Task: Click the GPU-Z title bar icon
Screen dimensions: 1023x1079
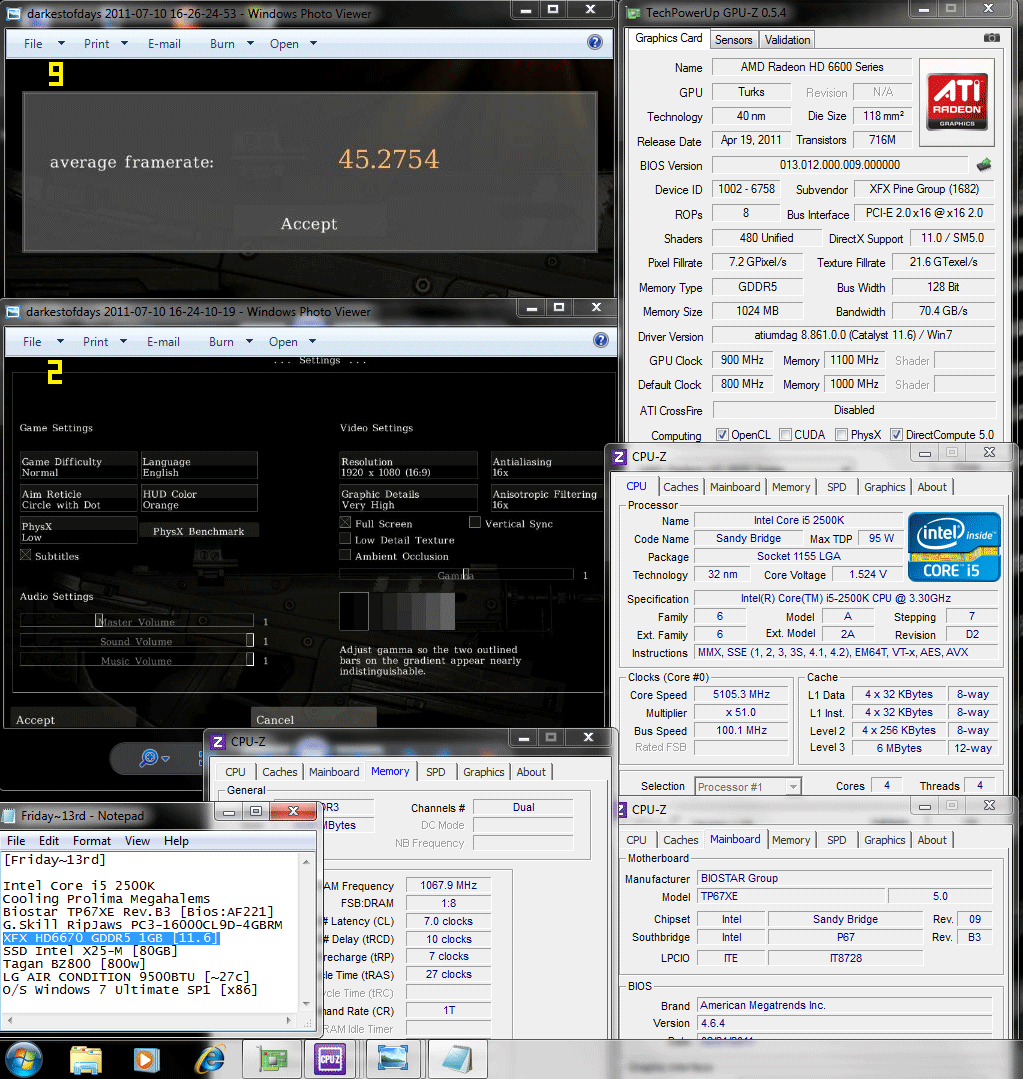Action: (632, 12)
